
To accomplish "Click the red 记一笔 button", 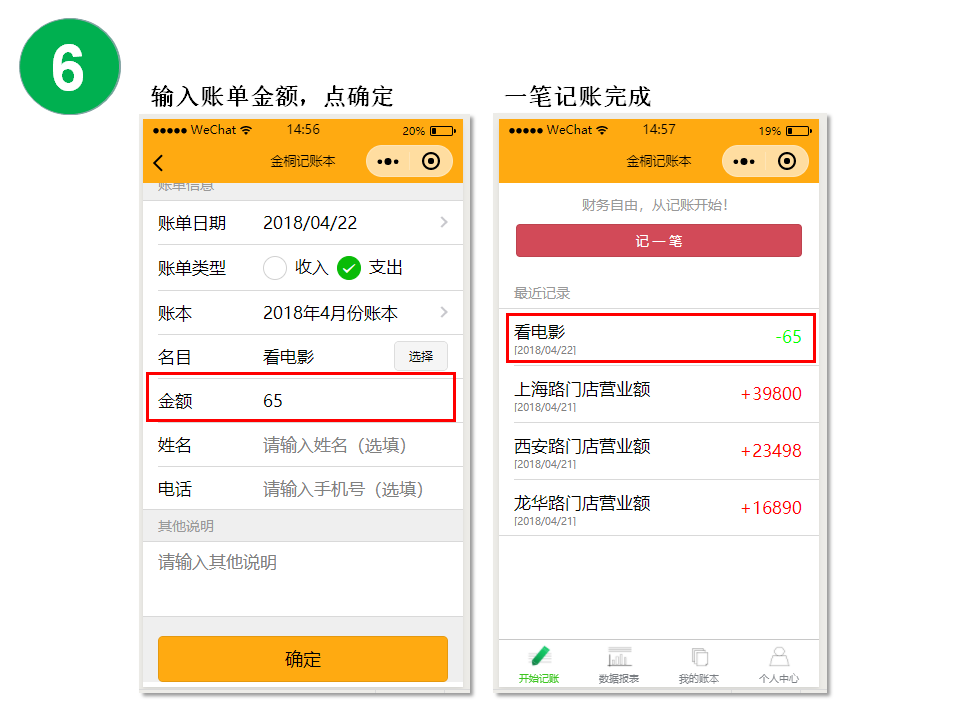I will coord(659,241).
